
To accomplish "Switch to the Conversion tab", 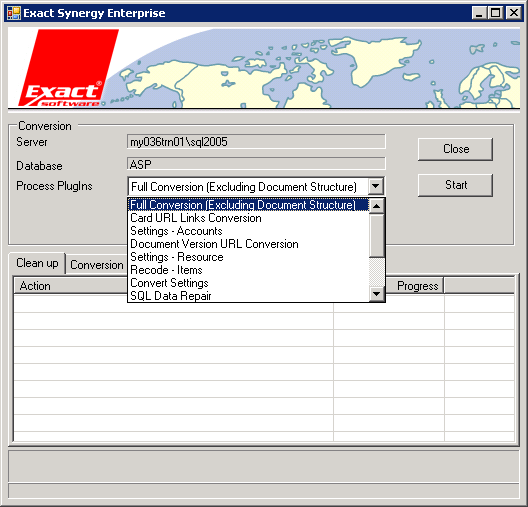I will pos(96,265).
